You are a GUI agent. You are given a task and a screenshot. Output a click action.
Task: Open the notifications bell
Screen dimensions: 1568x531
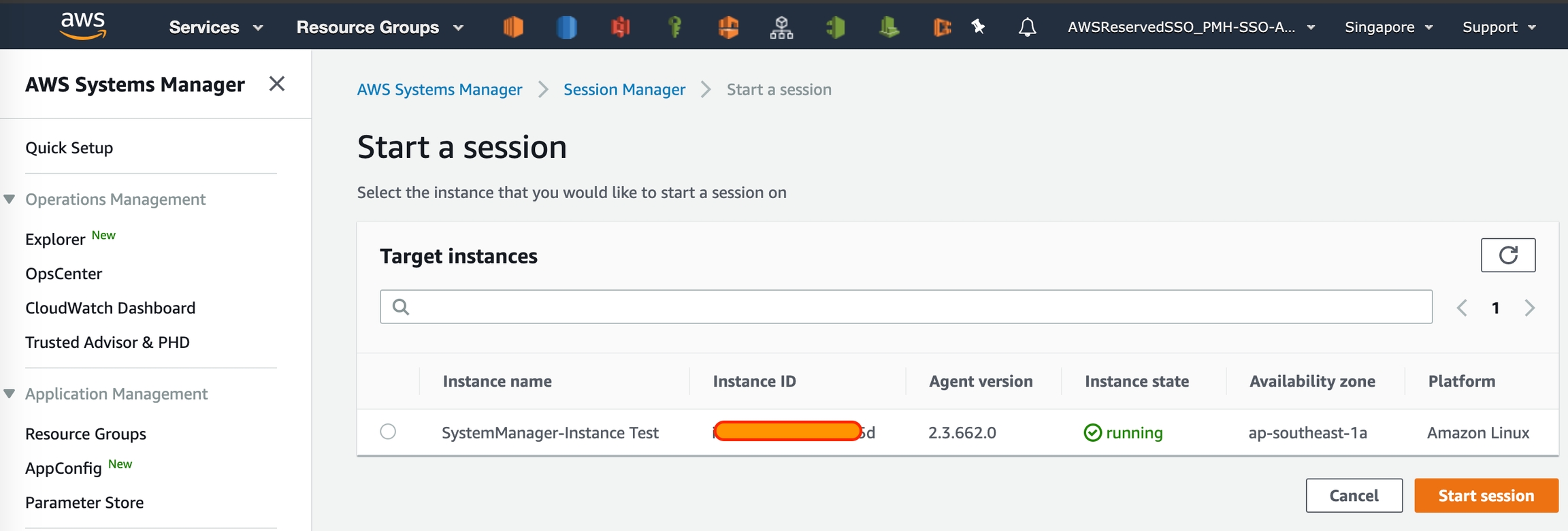click(1027, 27)
